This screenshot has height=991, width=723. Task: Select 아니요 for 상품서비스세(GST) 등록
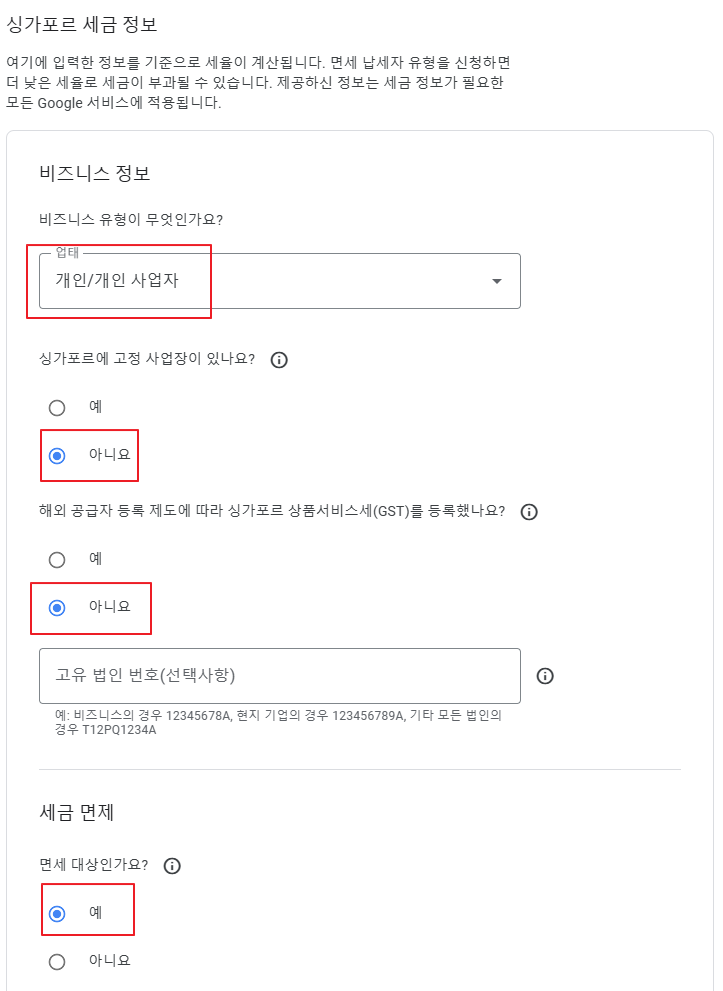pos(57,609)
